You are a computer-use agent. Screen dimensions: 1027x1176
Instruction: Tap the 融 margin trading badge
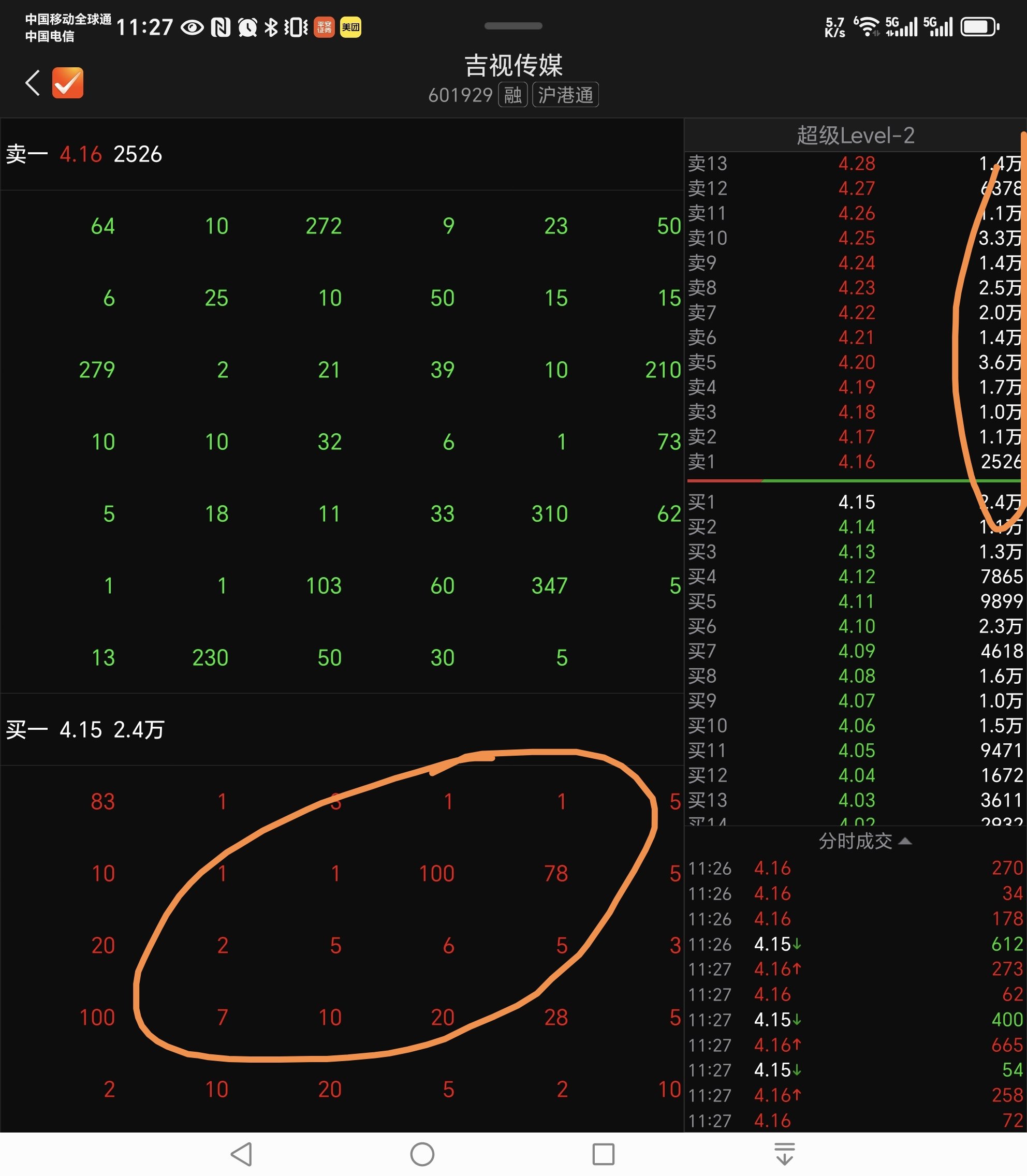pos(512,95)
